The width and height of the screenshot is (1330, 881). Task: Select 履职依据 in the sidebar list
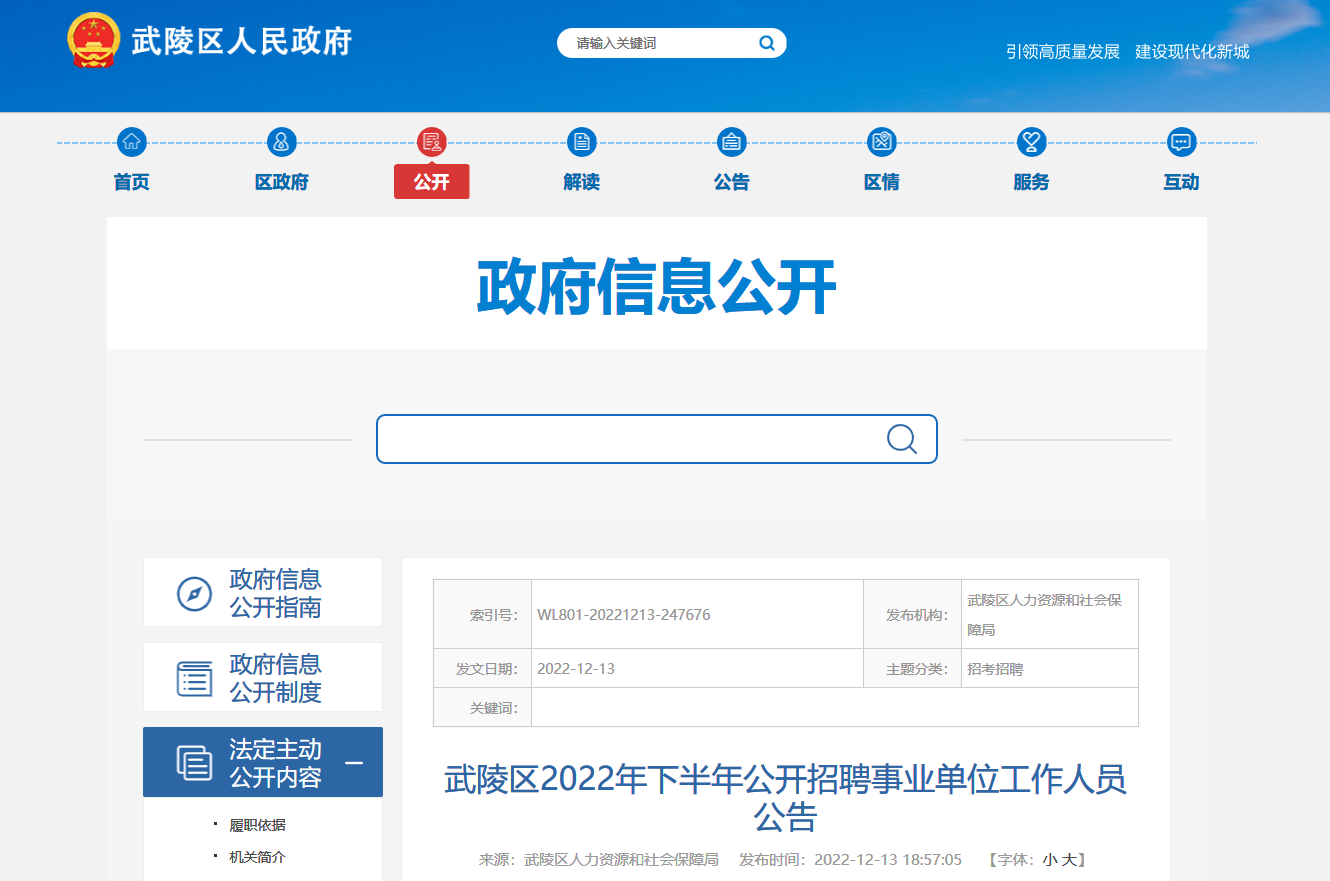point(257,825)
